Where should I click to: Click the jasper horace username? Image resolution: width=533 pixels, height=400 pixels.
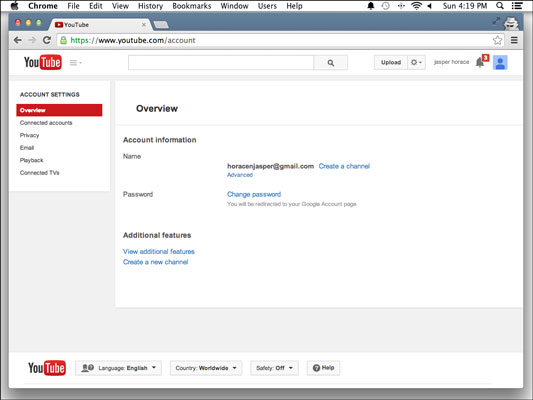pyautogui.click(x=451, y=62)
